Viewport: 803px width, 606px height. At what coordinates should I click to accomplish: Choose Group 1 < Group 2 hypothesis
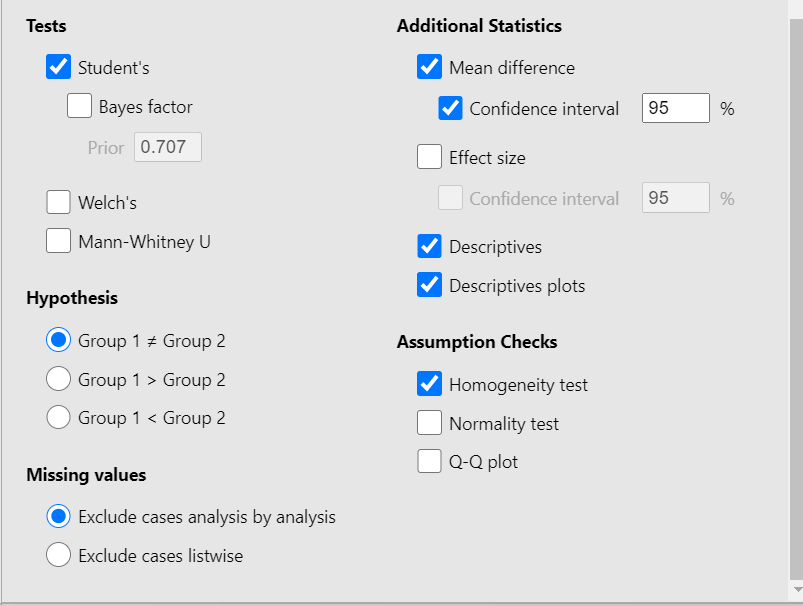(59, 417)
